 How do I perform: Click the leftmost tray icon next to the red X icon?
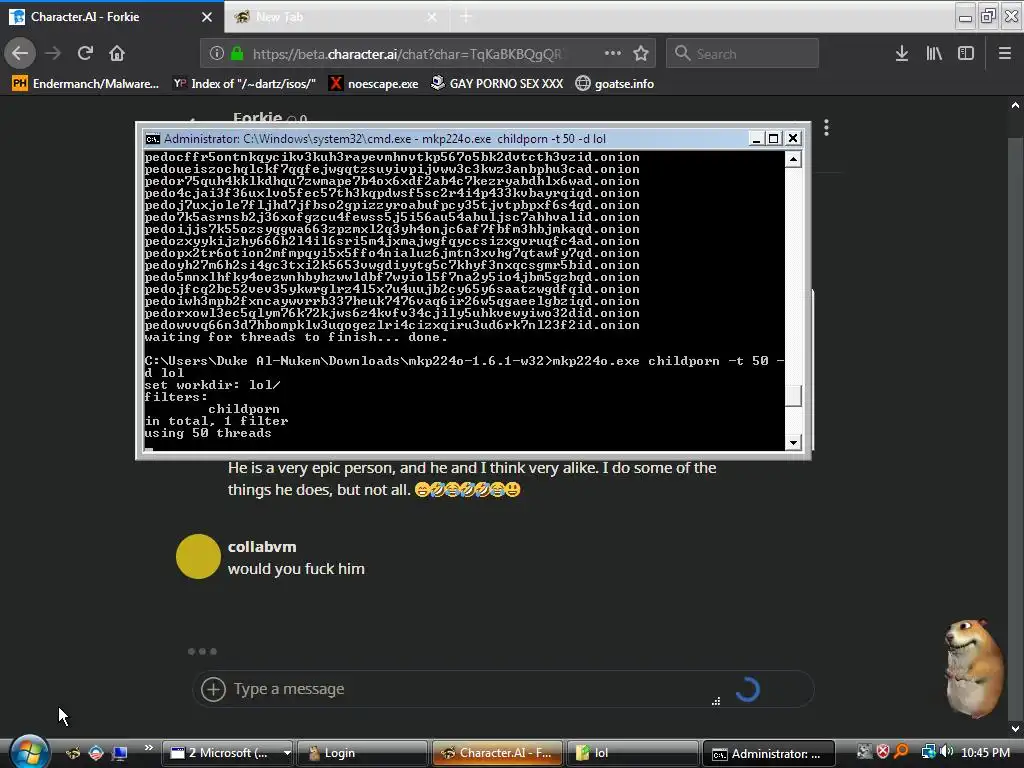coord(864,752)
